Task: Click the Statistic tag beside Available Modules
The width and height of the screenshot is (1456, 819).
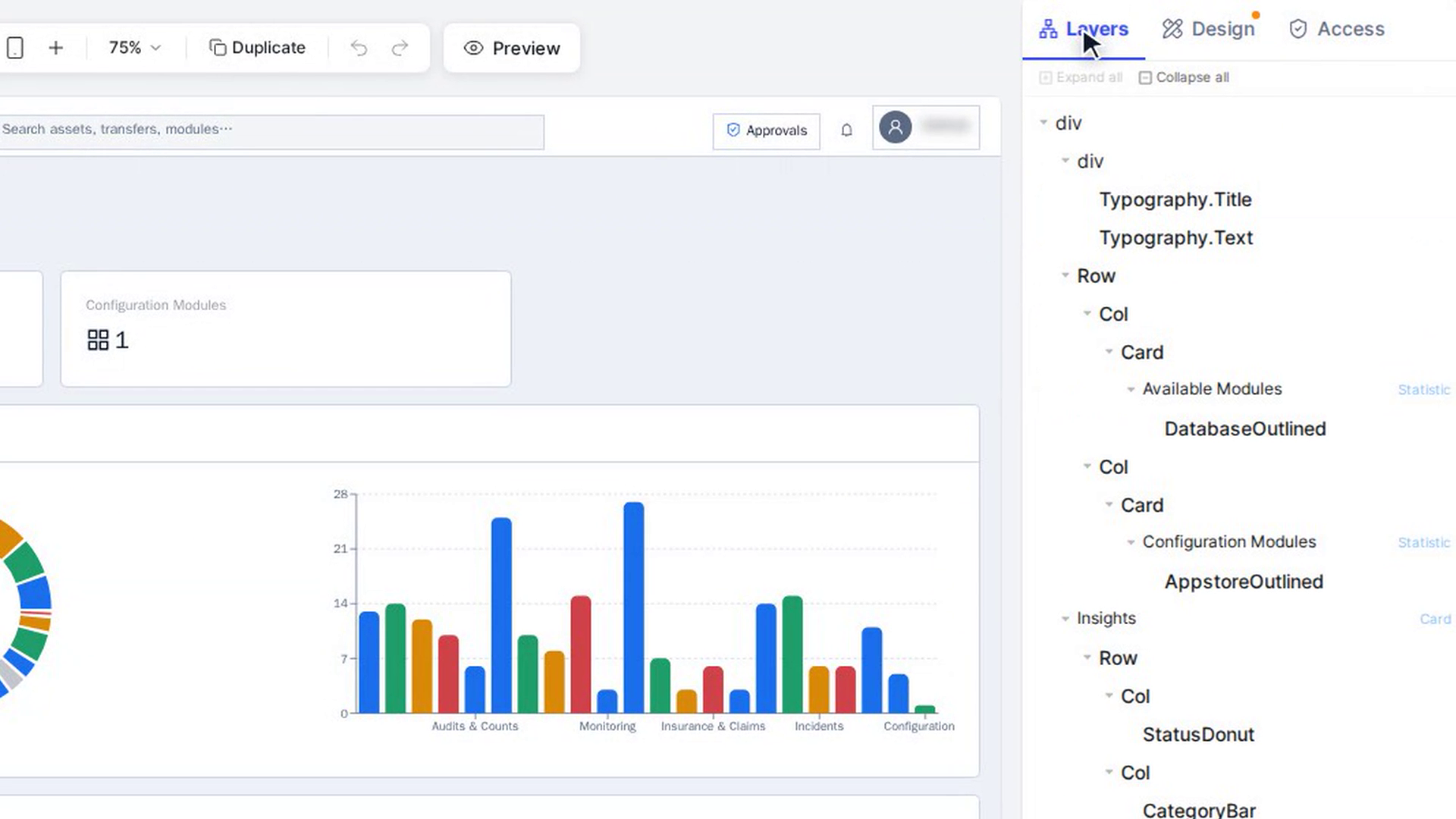Action: coord(1423,390)
